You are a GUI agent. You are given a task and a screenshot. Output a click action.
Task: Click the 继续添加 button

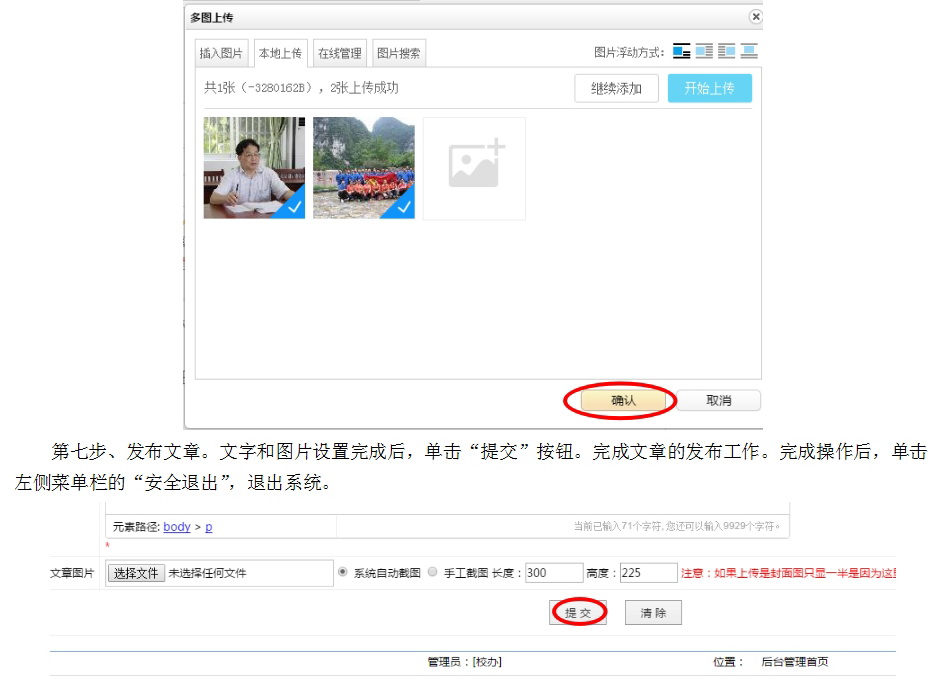pos(616,89)
